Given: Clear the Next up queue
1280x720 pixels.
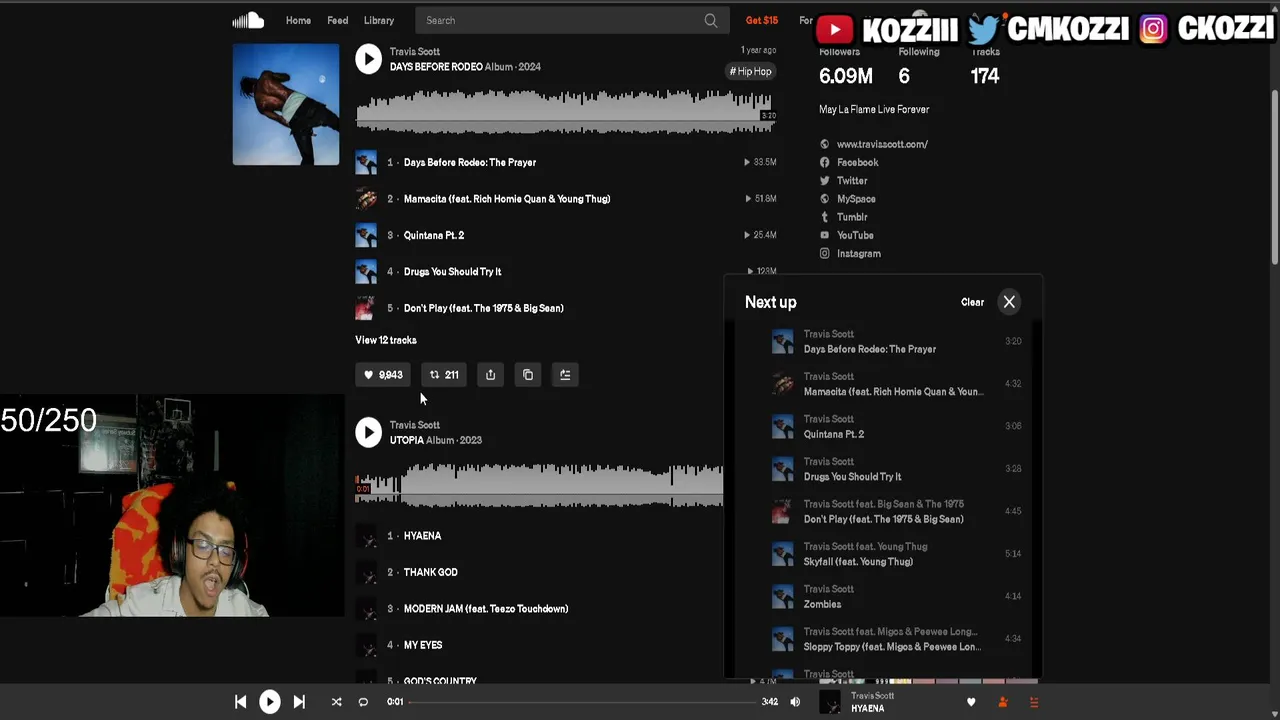Looking at the screenshot, I should 972,302.
